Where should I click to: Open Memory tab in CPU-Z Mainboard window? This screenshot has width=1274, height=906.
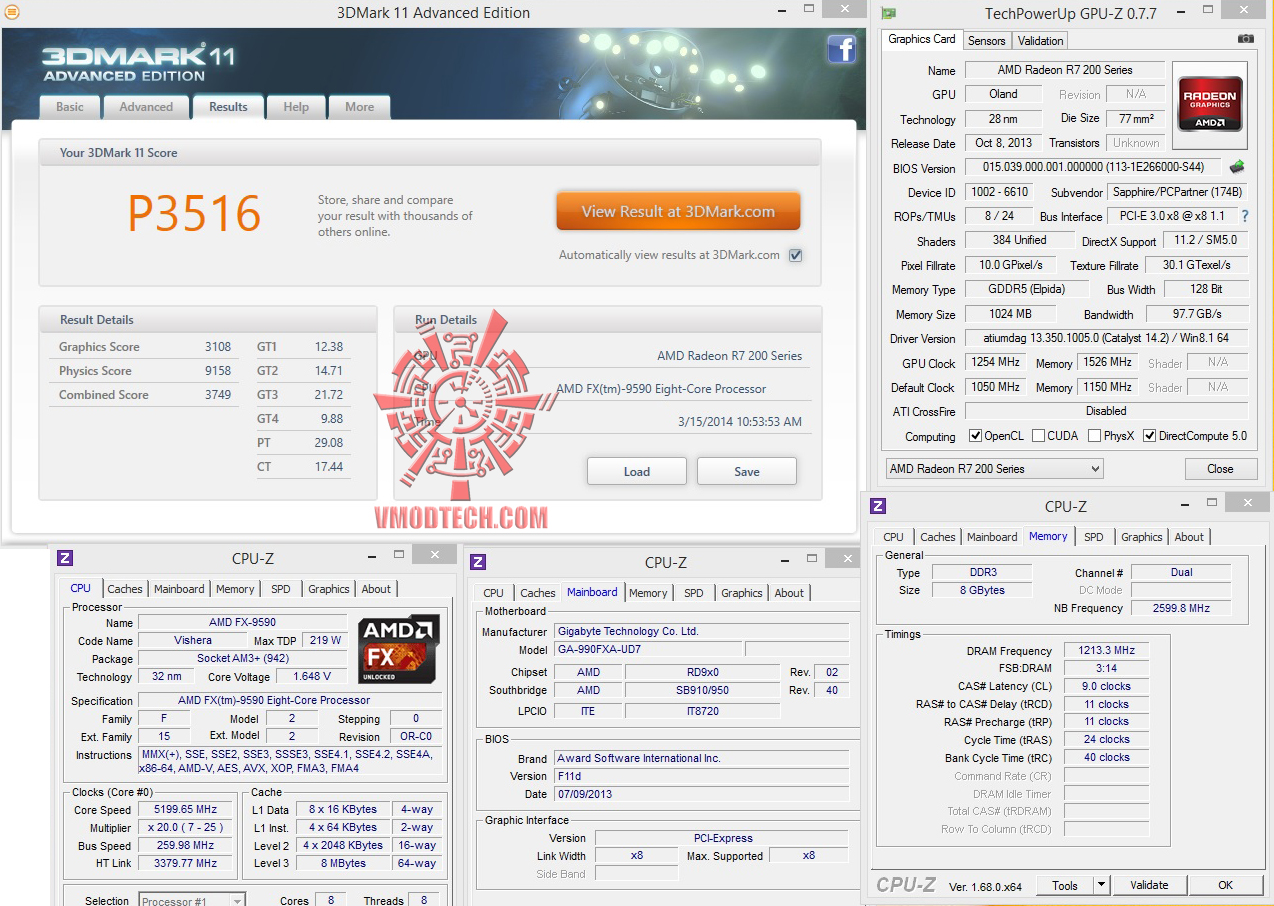648,593
